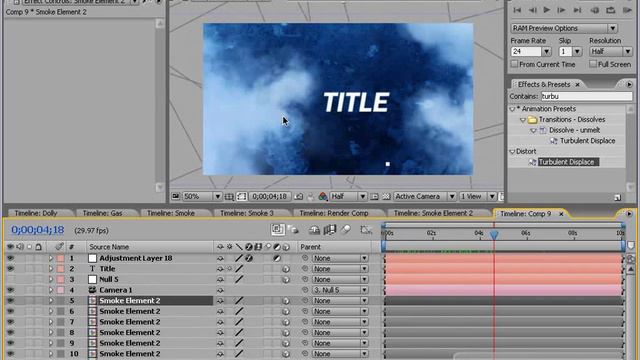Screen dimensions: 640x360
Task: Step back one frame in Time Controls
Action: point(532,10)
